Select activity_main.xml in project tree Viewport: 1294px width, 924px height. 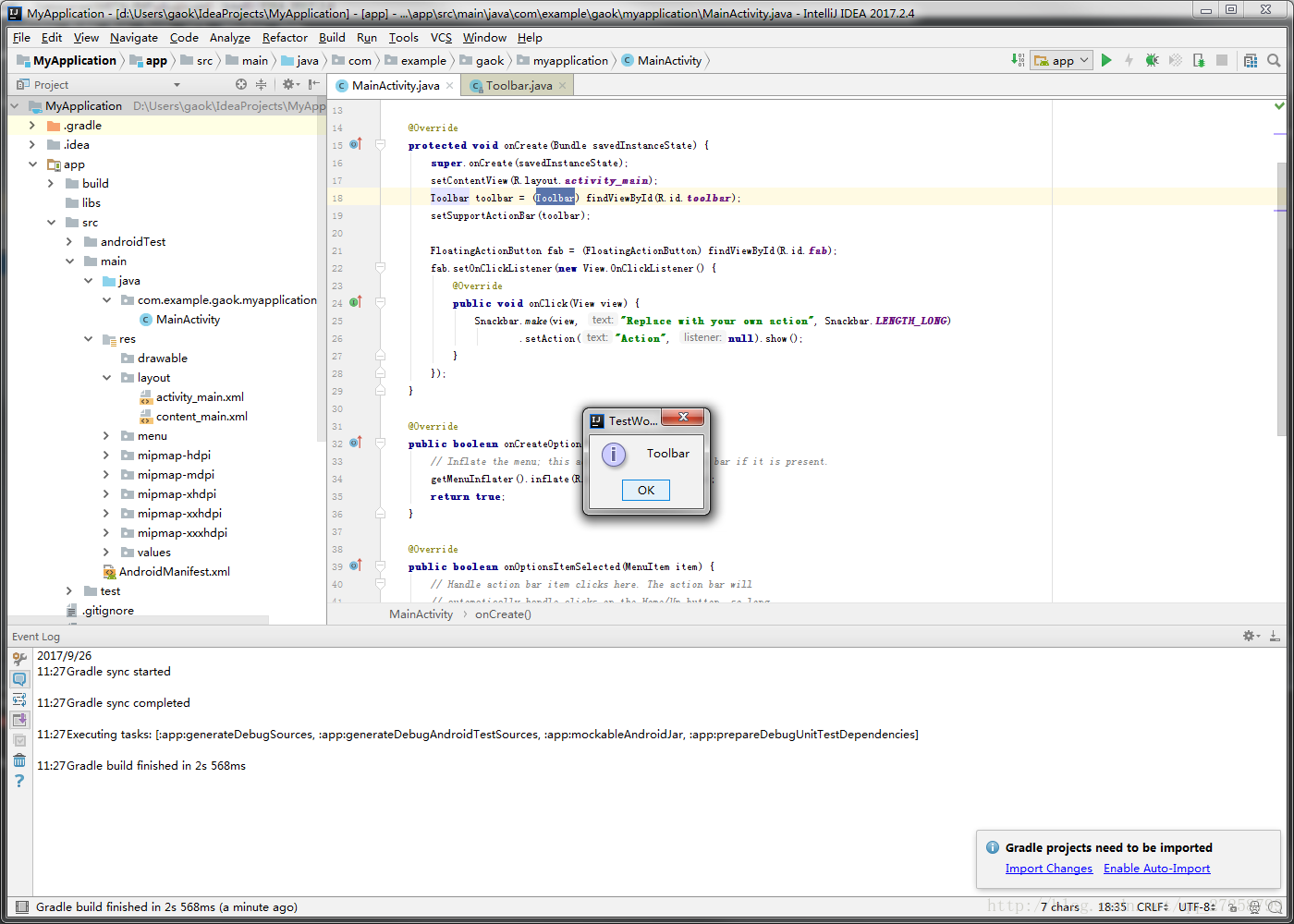(200, 397)
